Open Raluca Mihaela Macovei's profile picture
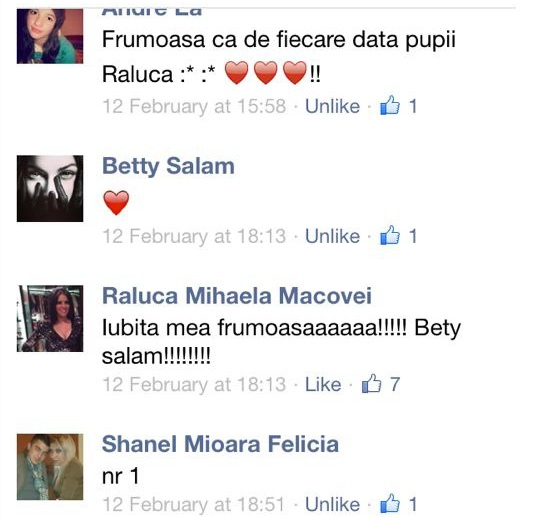533x517 pixels. coord(50,318)
